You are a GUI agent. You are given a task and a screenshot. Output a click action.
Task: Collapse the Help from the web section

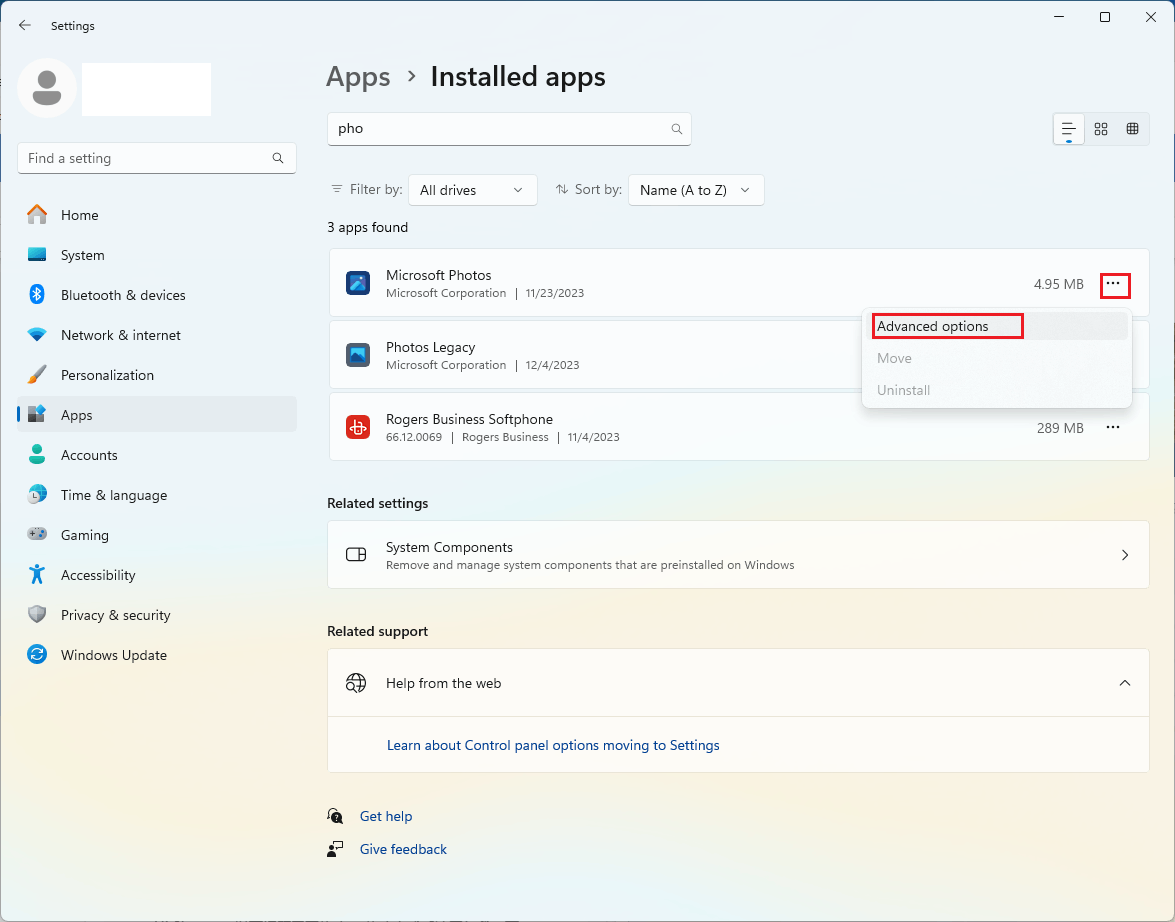tap(1124, 683)
